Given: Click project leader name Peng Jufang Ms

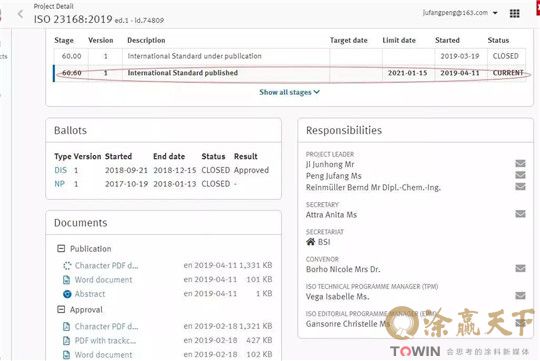Looking at the screenshot, I should [334, 176].
